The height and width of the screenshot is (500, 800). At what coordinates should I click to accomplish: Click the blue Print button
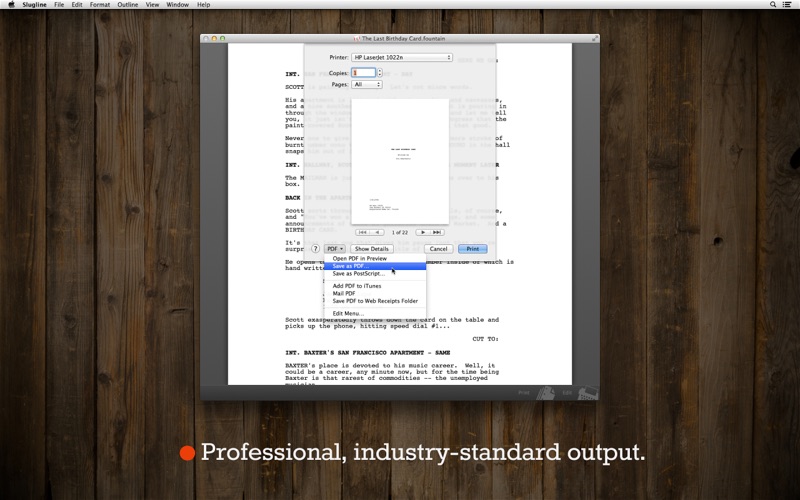point(472,249)
